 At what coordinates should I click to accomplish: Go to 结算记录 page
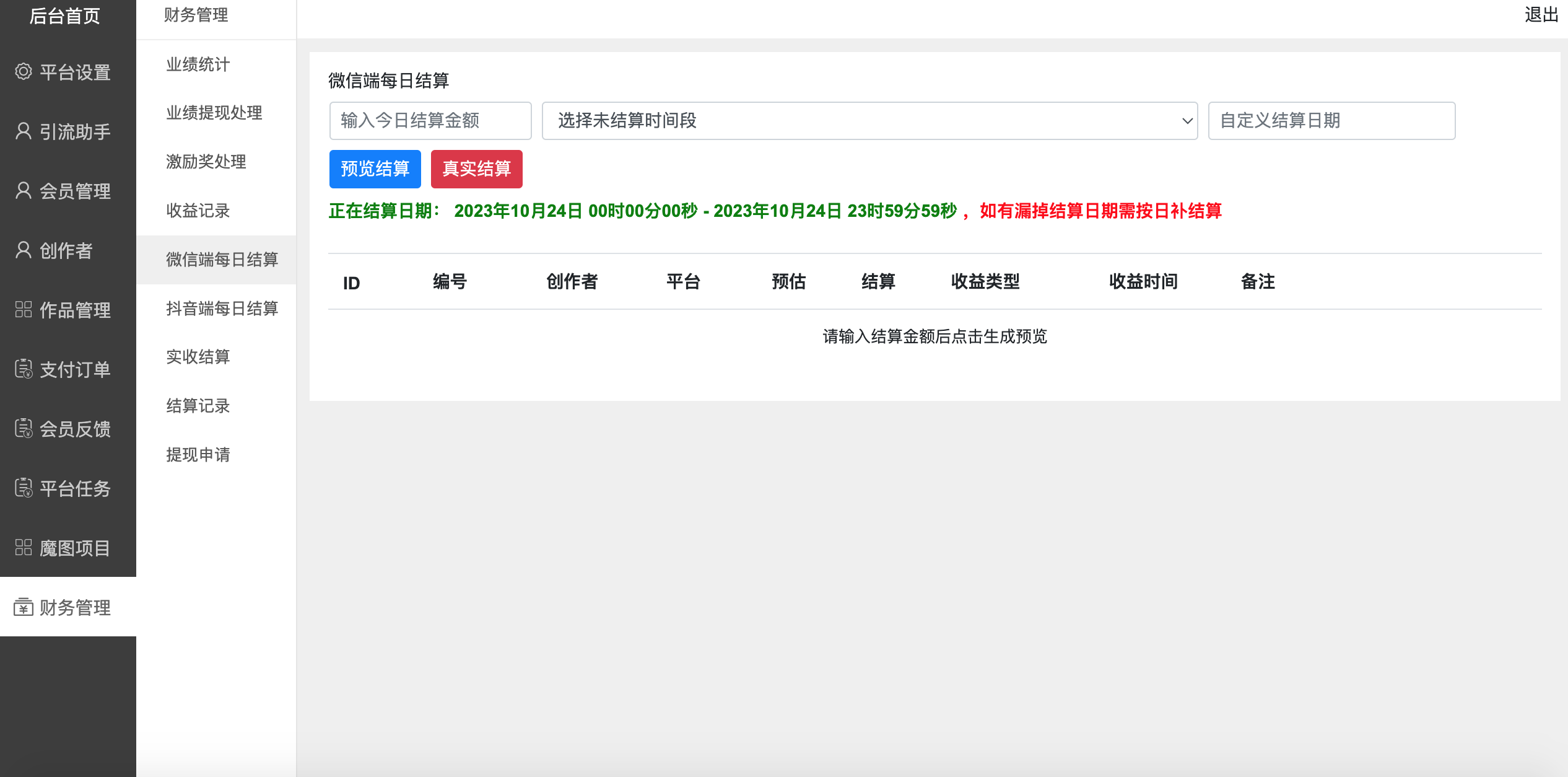coord(198,406)
